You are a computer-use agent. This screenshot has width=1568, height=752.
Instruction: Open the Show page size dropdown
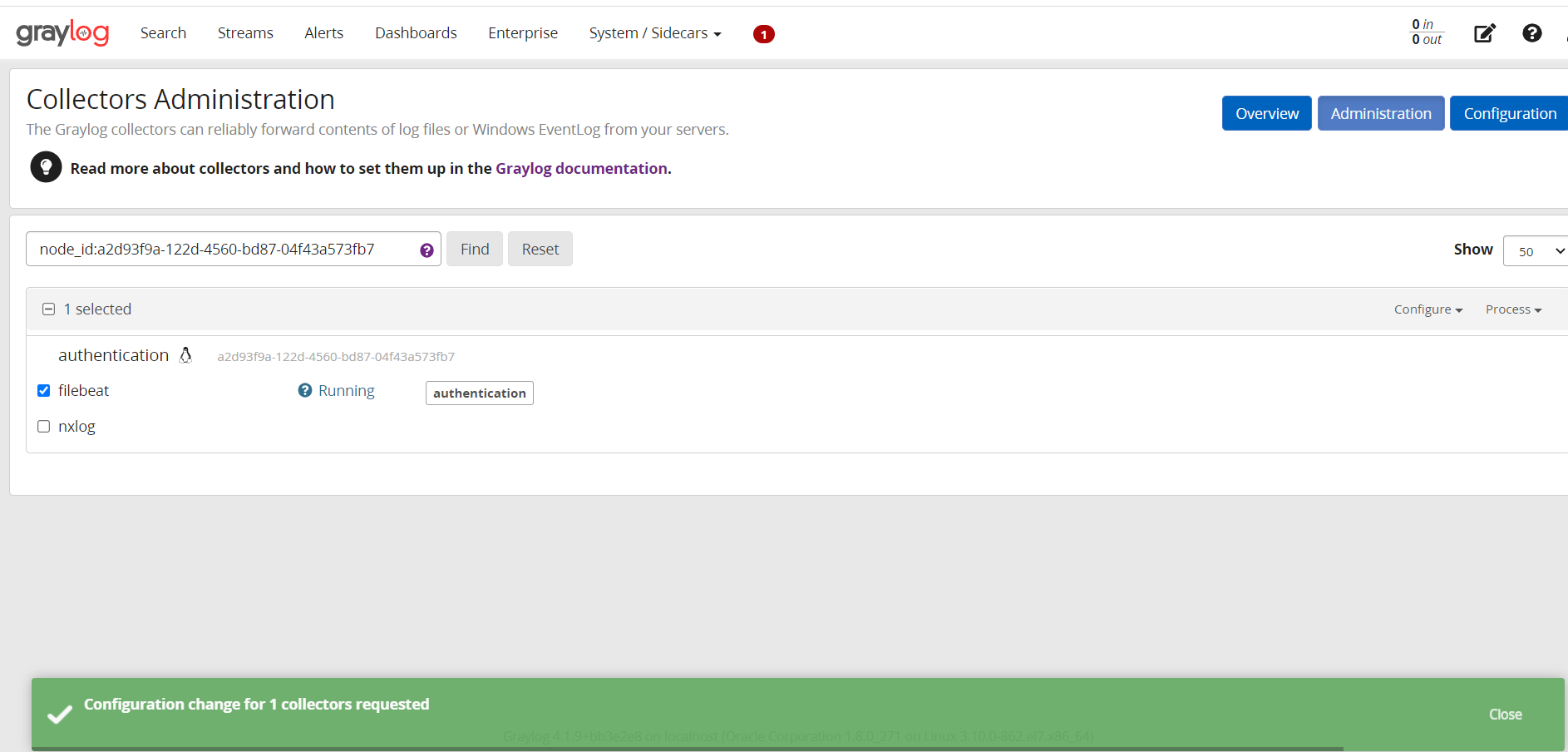[1536, 250]
